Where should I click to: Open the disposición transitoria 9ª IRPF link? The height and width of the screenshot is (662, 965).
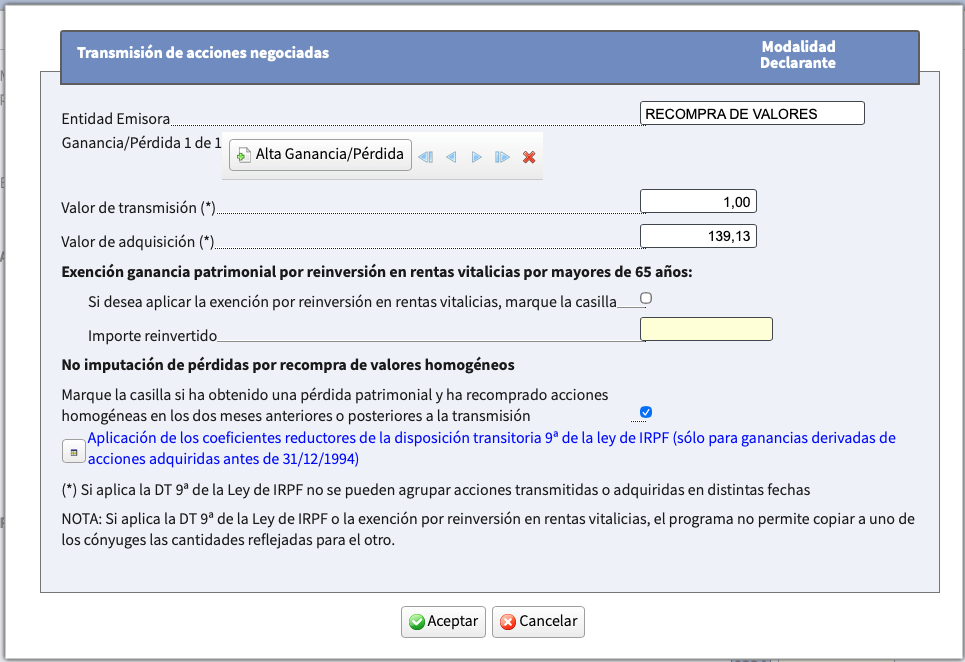tap(400, 437)
